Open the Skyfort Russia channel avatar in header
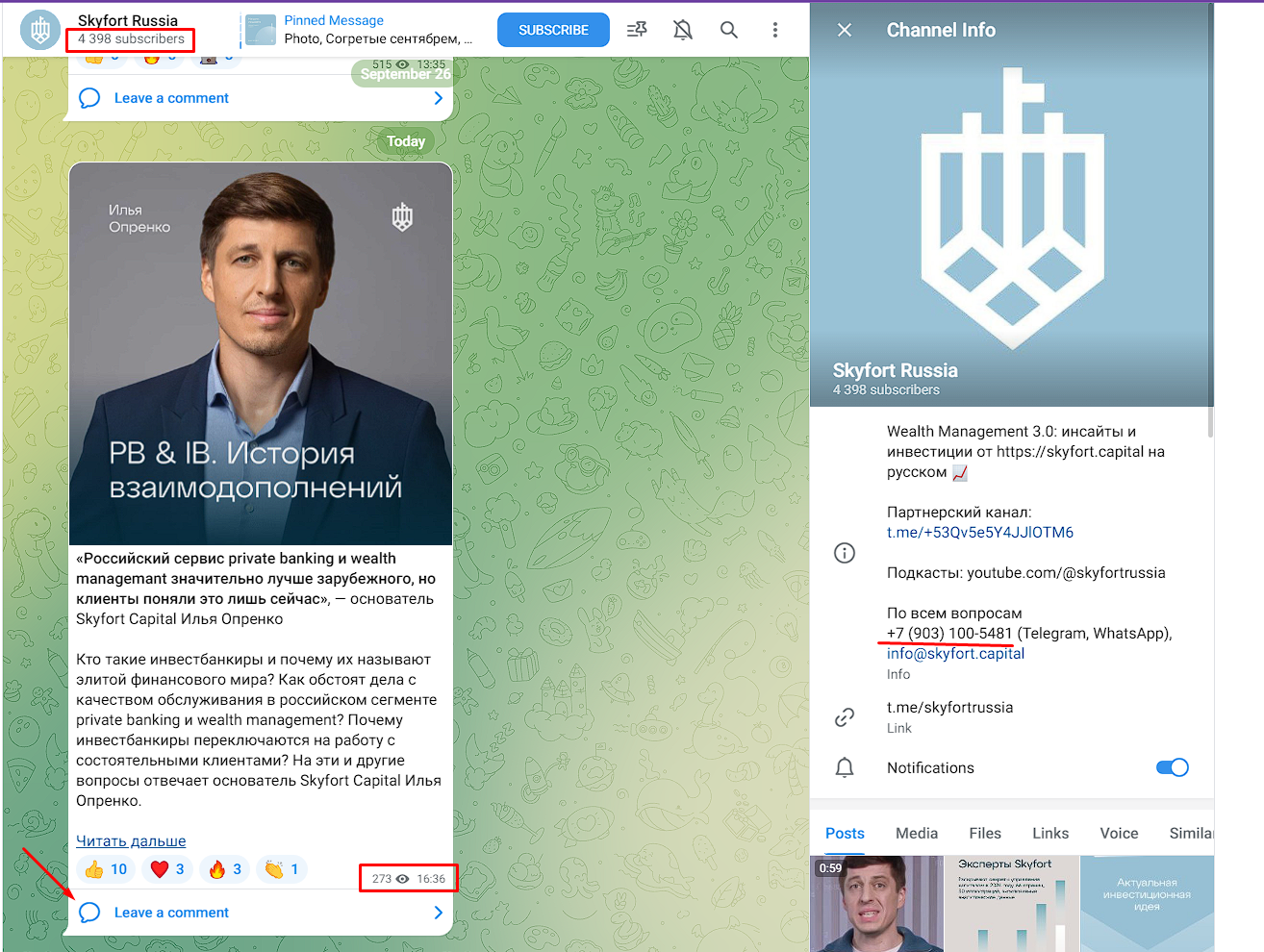Viewport: 1264px width, 952px height. click(40, 30)
